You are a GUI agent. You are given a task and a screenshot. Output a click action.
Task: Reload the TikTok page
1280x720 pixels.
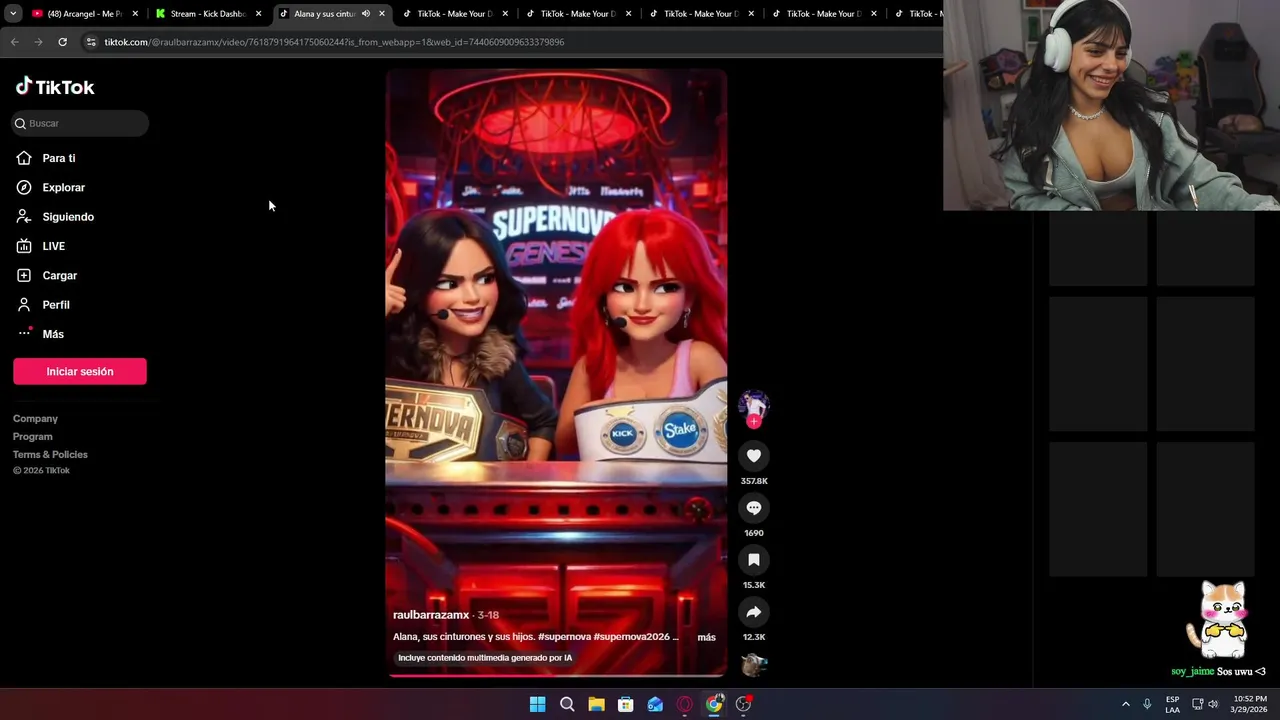point(62,42)
